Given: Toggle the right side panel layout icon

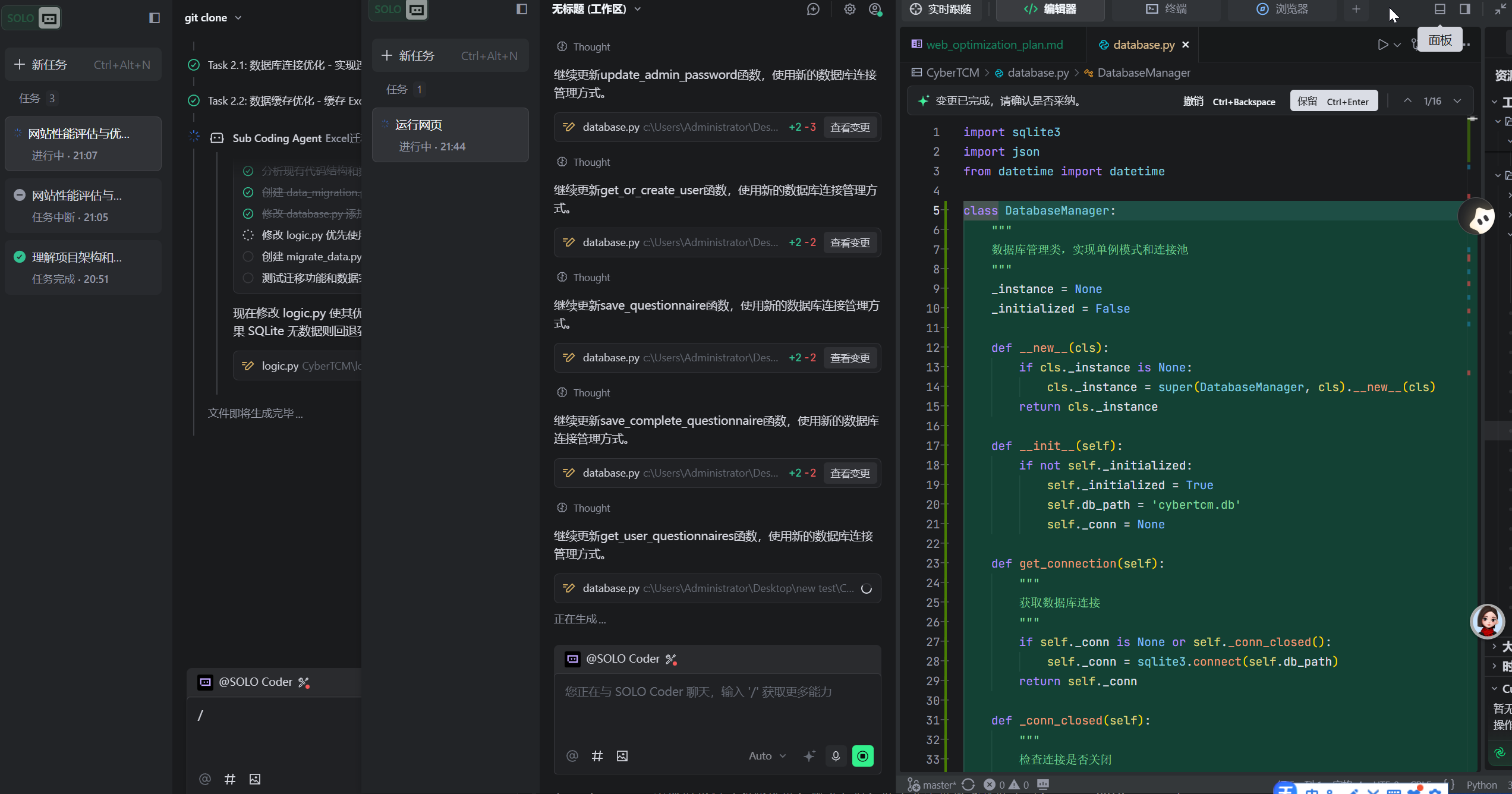Looking at the screenshot, I should coord(1464,9).
